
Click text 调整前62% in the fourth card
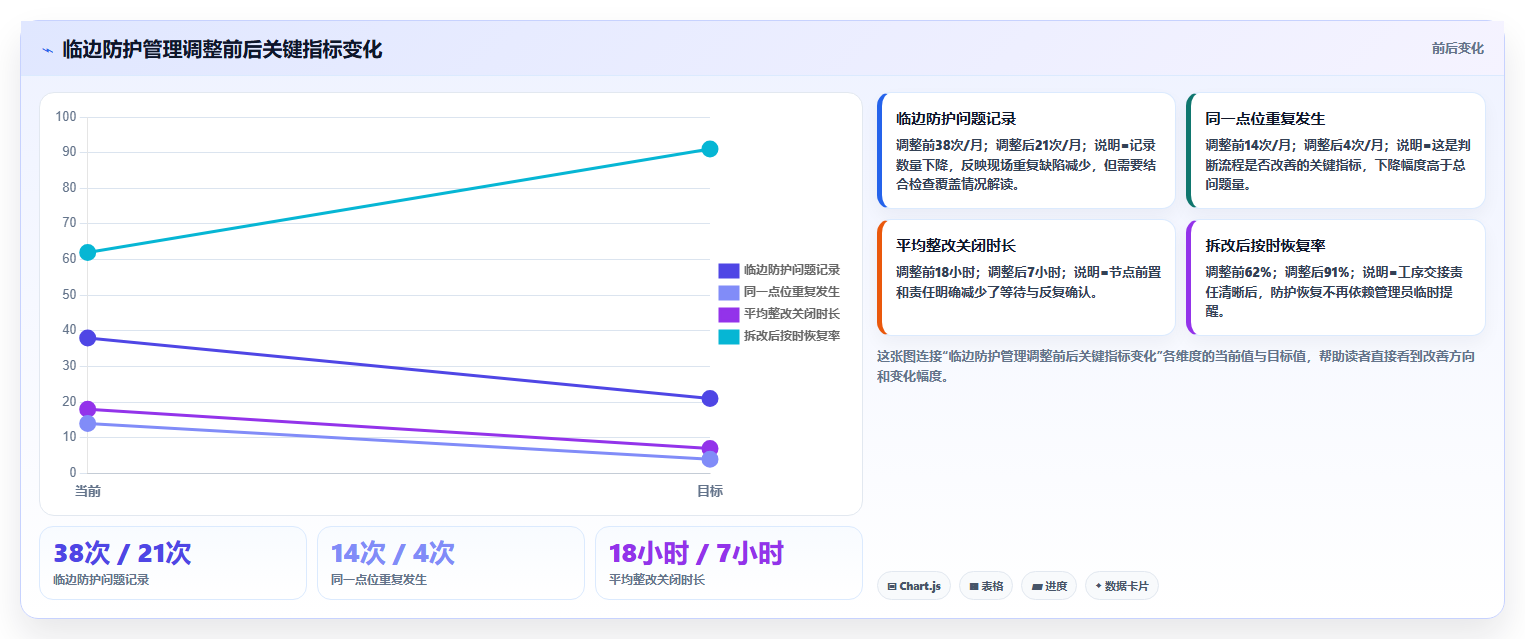[x=1240, y=272]
